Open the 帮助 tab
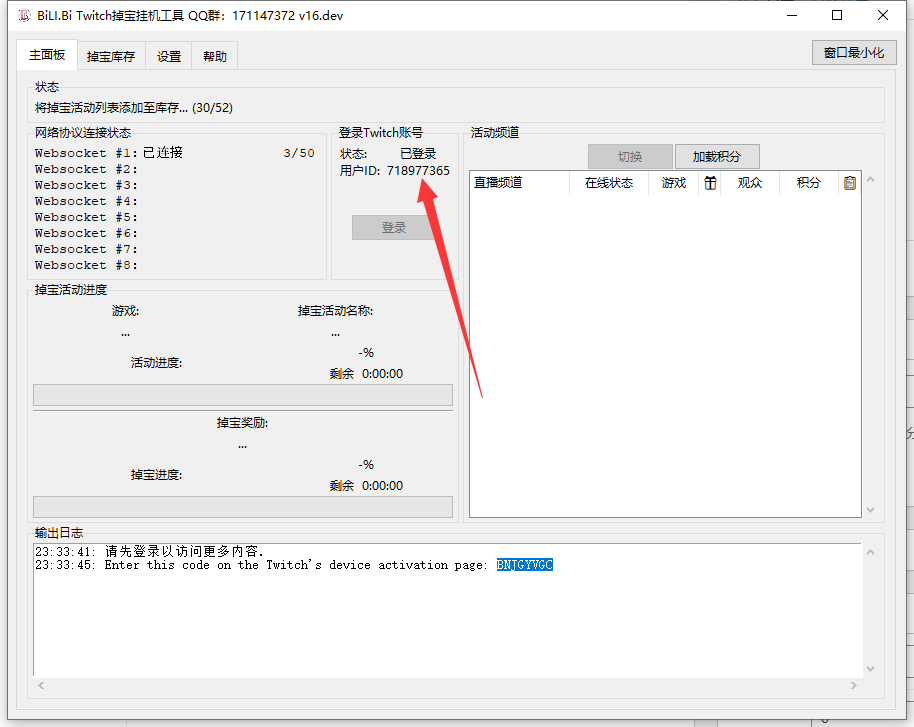Screen dimensions: 914x727 (x=213, y=55)
